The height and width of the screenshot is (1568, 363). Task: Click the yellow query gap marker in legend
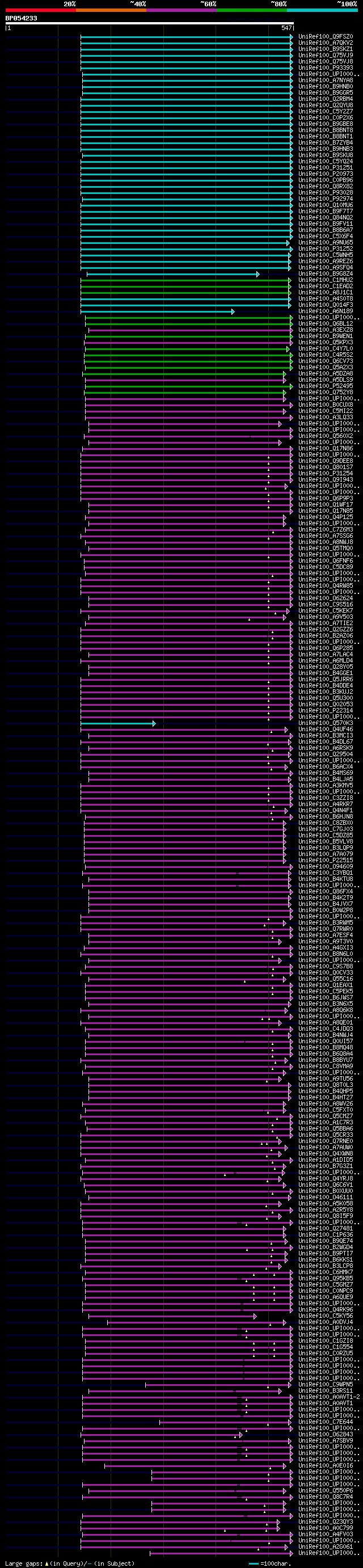coord(47,1563)
